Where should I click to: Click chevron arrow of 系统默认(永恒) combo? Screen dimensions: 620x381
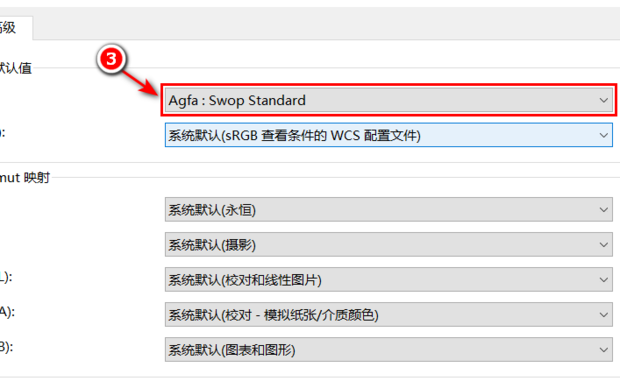coord(603,210)
